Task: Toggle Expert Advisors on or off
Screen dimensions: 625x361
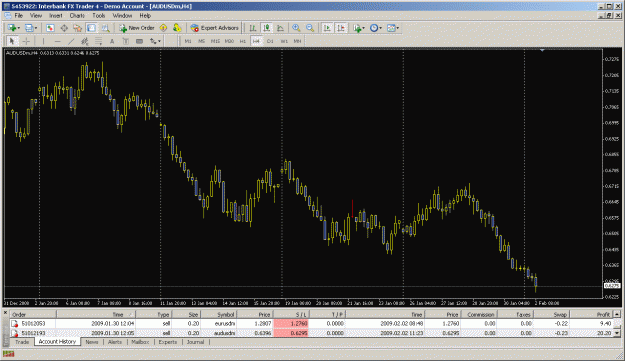Action: (214, 28)
